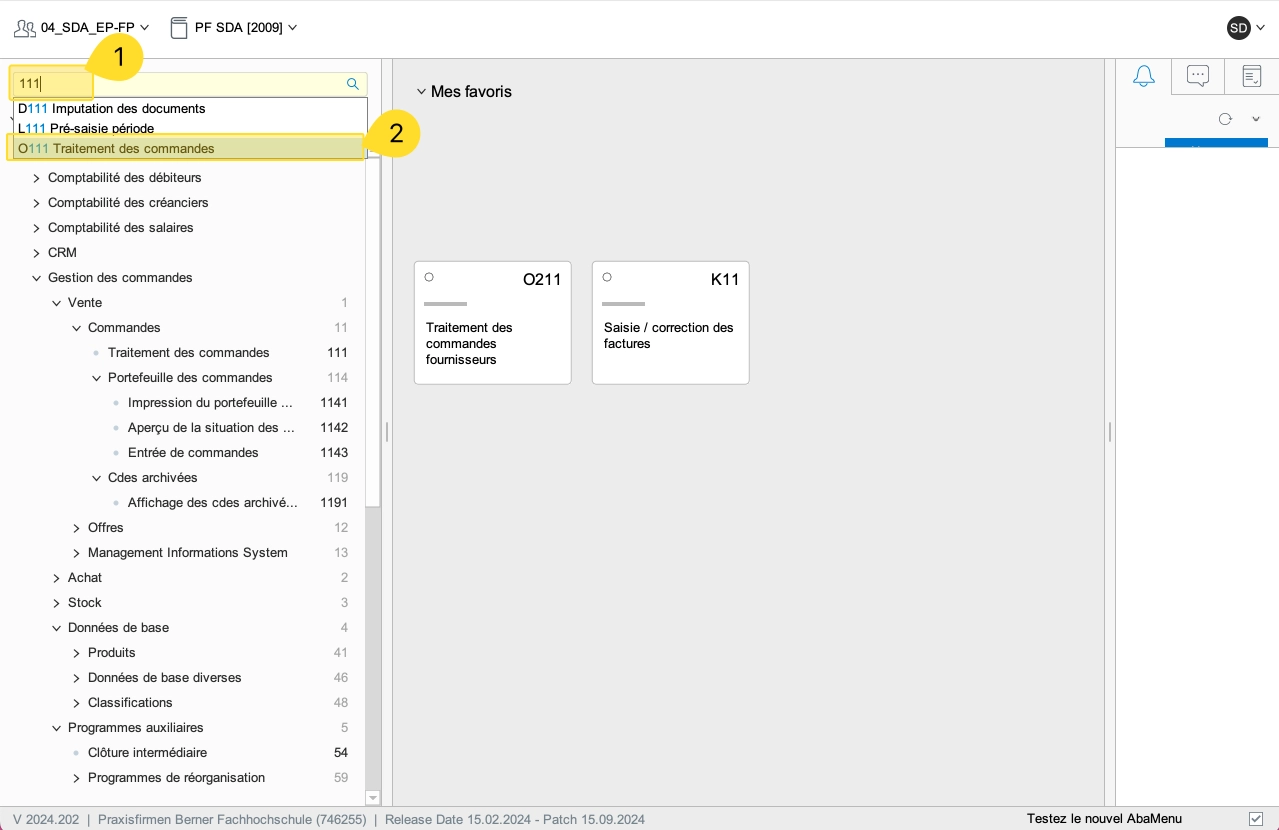This screenshot has width=1279, height=830.
Task: Toggle the Testez le nouvel AbaMenu checkbox
Action: coord(1256,819)
